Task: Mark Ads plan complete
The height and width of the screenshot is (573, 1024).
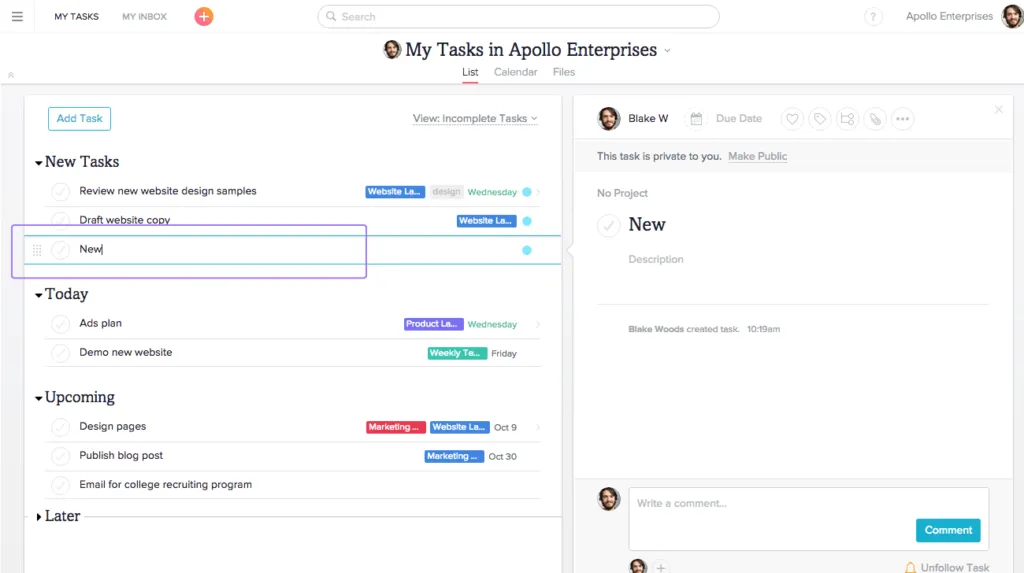Action: (60, 323)
